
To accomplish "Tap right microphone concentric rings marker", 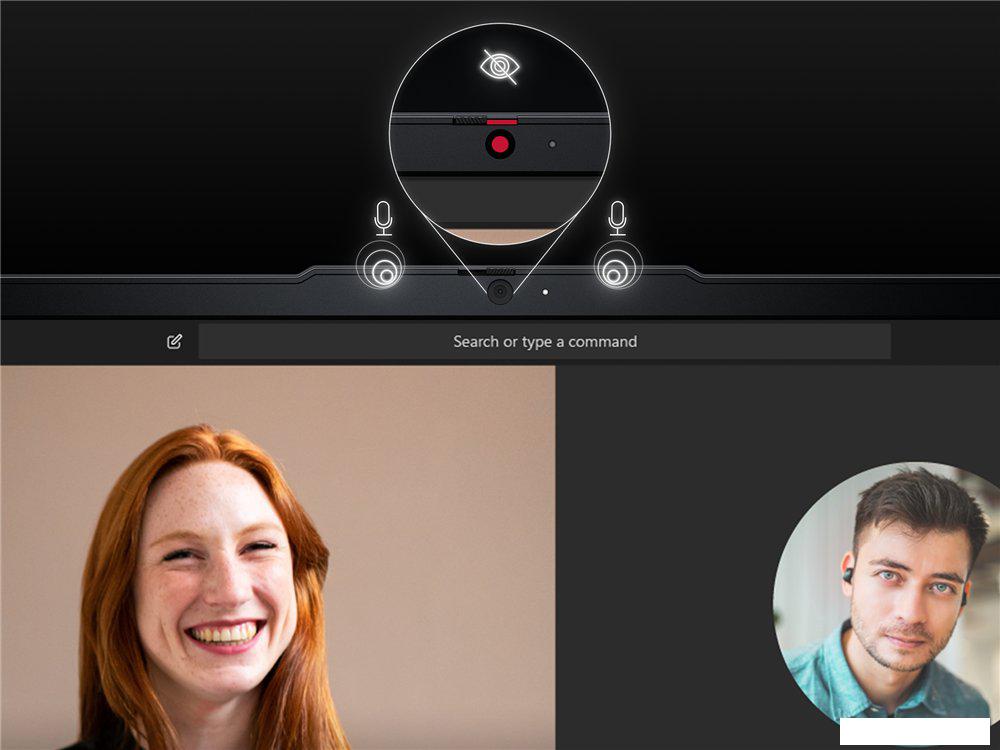I will click(x=618, y=268).
